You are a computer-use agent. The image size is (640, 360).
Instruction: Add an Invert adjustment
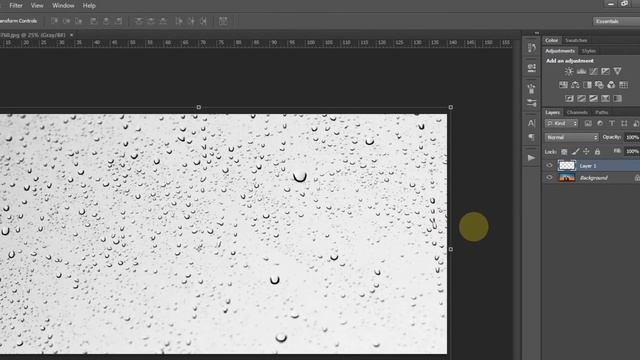(x=569, y=98)
